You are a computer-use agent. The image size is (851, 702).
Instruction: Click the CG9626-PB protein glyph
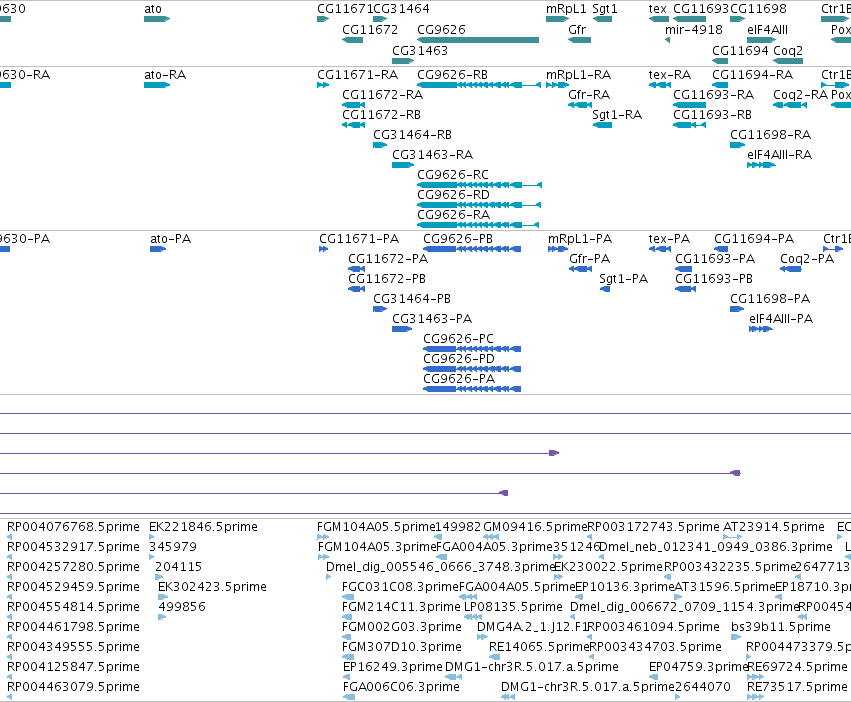pyautogui.click(x=472, y=249)
